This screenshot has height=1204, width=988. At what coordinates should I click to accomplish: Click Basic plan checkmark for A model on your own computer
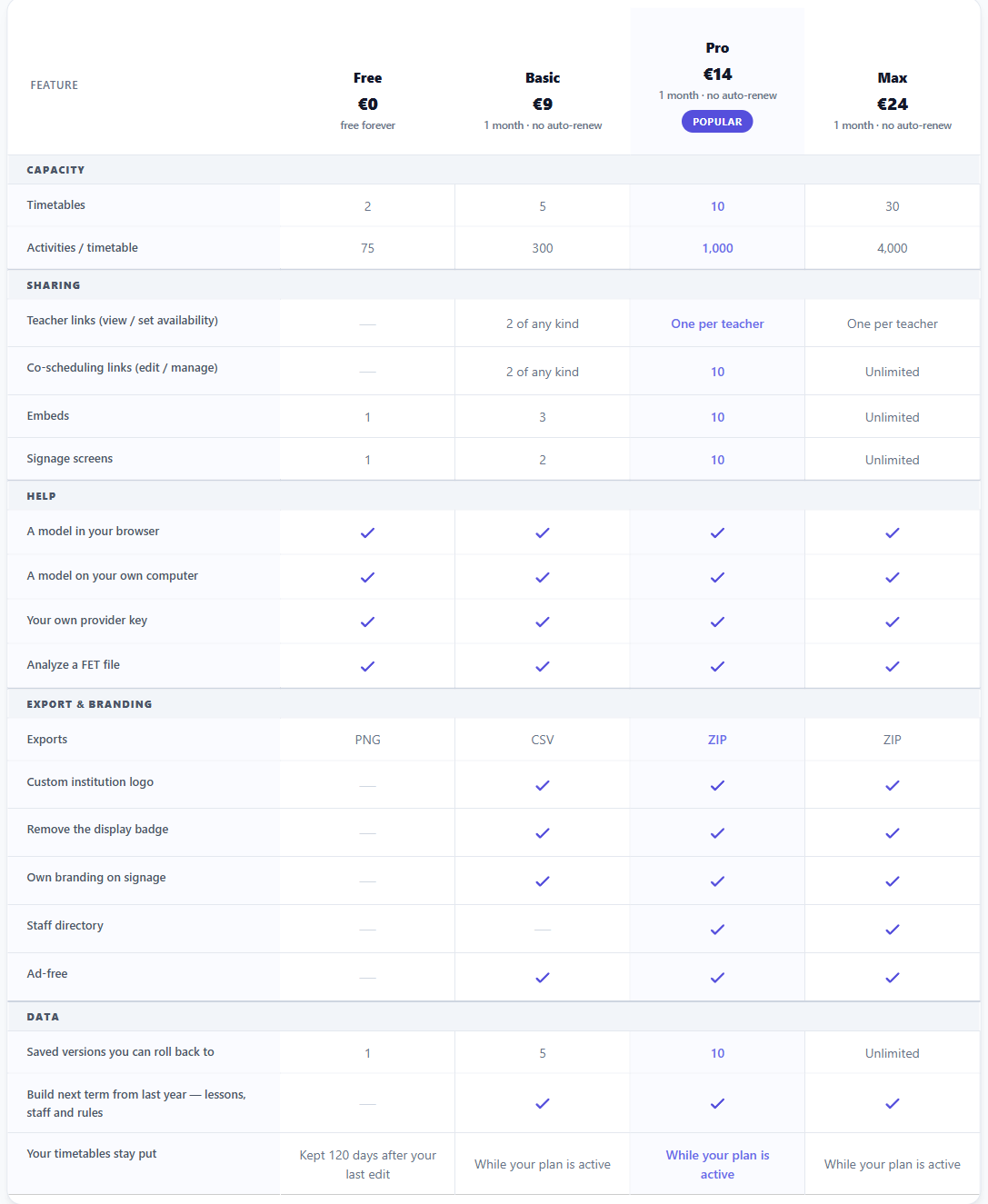(543, 577)
